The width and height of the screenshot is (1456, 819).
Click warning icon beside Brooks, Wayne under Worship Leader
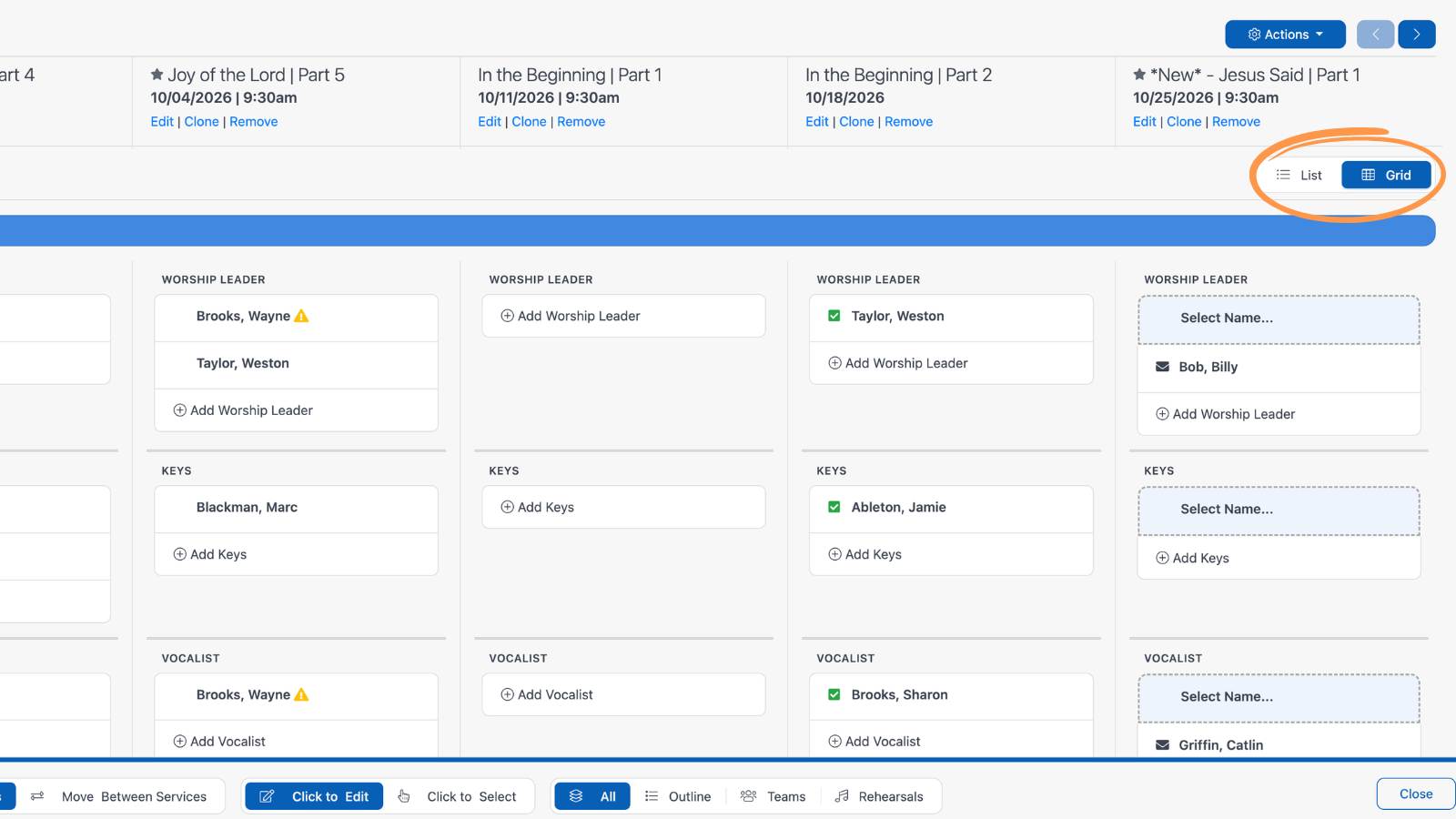coord(302,316)
